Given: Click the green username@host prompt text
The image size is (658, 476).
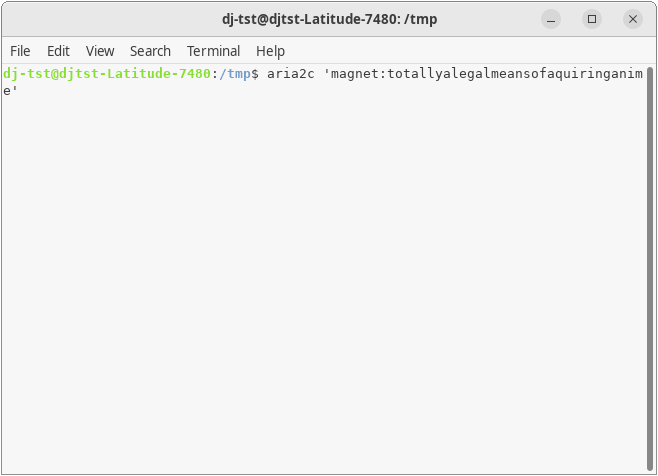Looking at the screenshot, I should click(105, 74).
